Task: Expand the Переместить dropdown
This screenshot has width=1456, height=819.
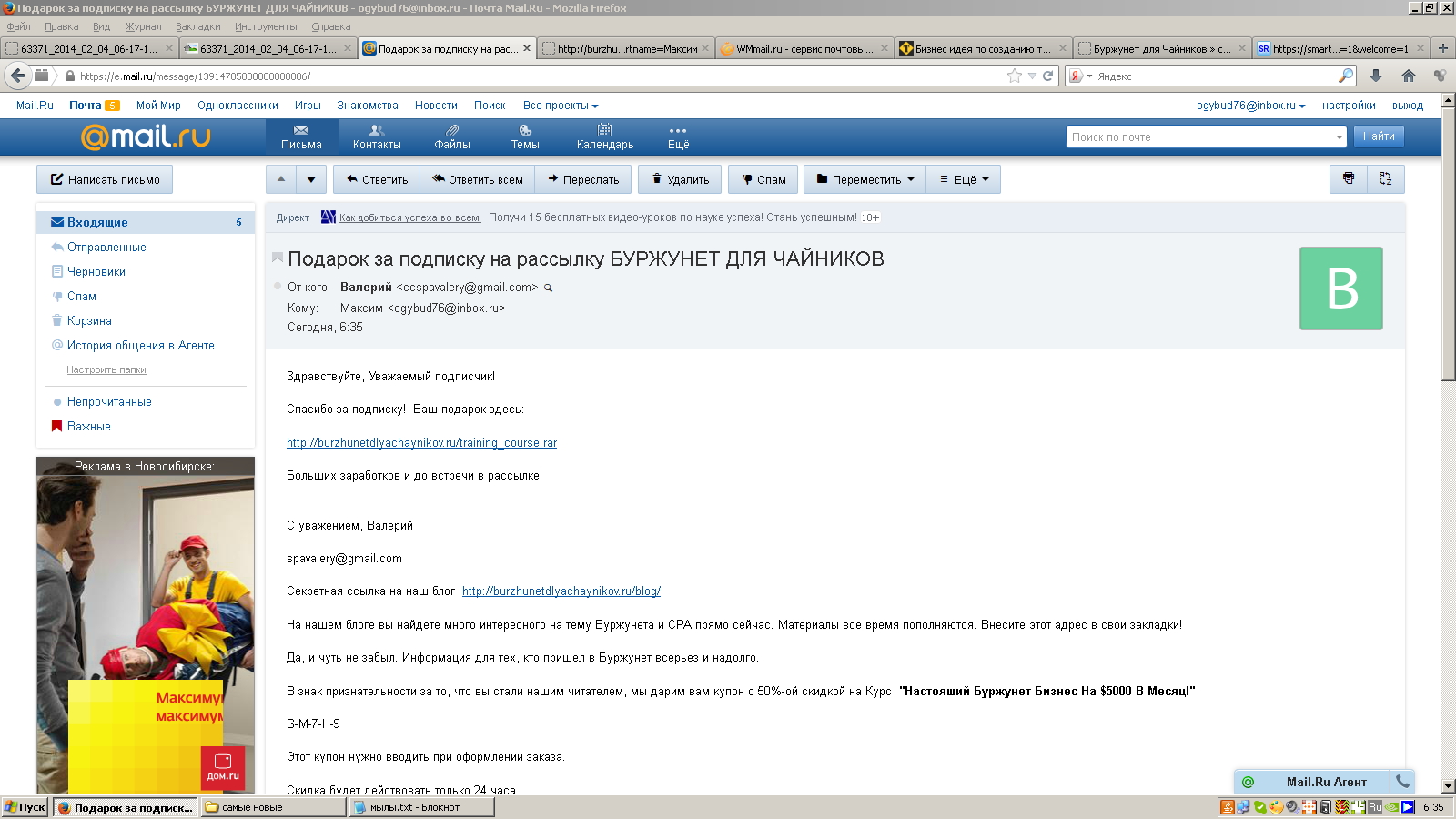Action: point(865,179)
